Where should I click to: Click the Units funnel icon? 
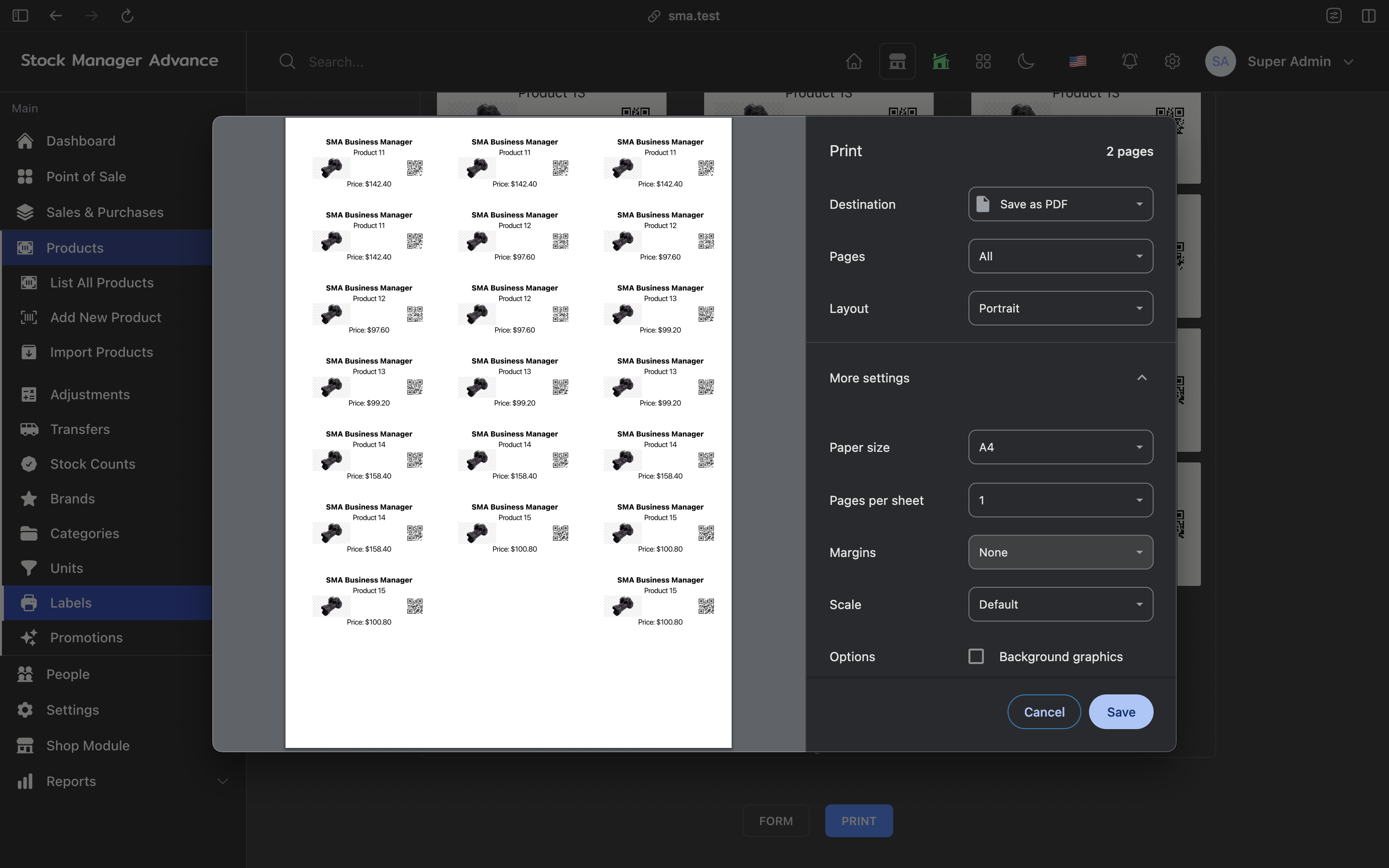click(x=29, y=568)
